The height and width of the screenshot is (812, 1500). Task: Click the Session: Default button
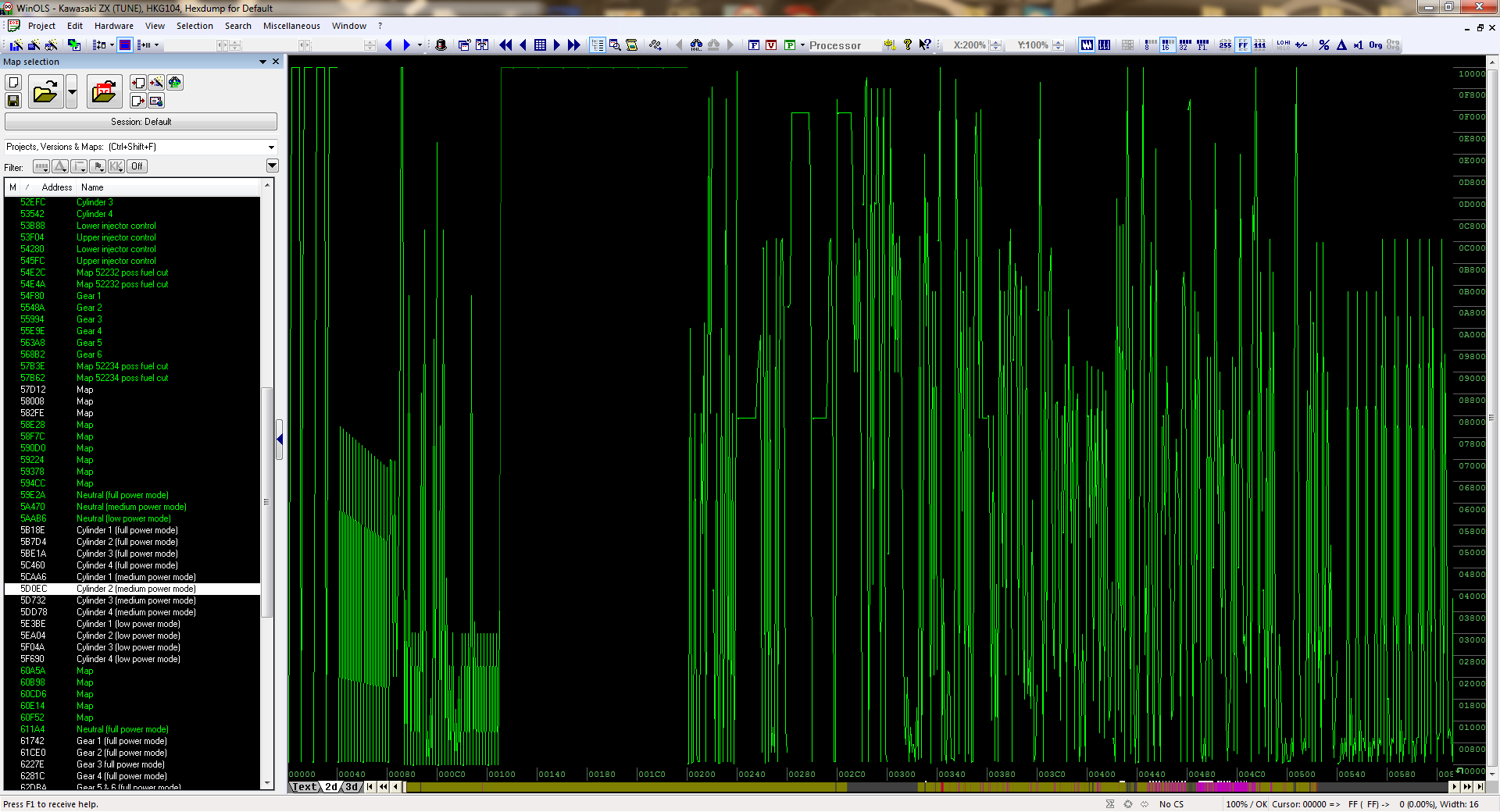click(141, 122)
